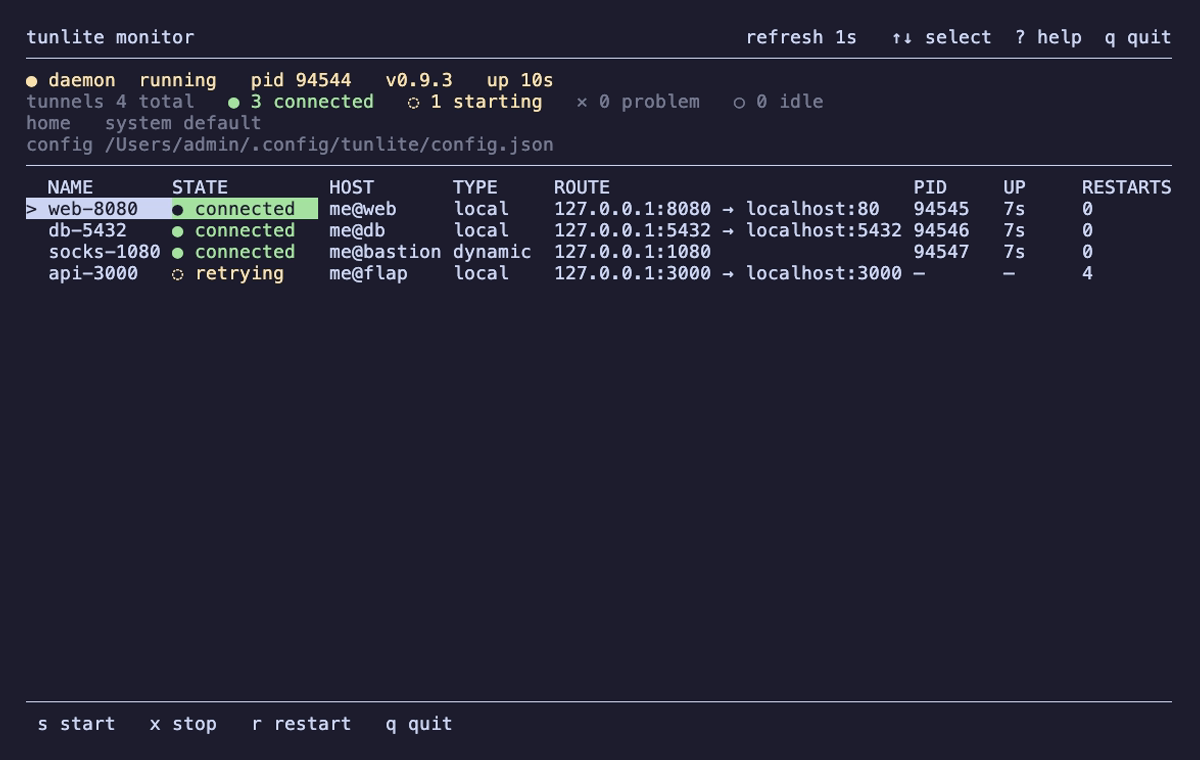1200x760 pixels.
Task: Click "r restart" in the footer
Action: coord(301,724)
